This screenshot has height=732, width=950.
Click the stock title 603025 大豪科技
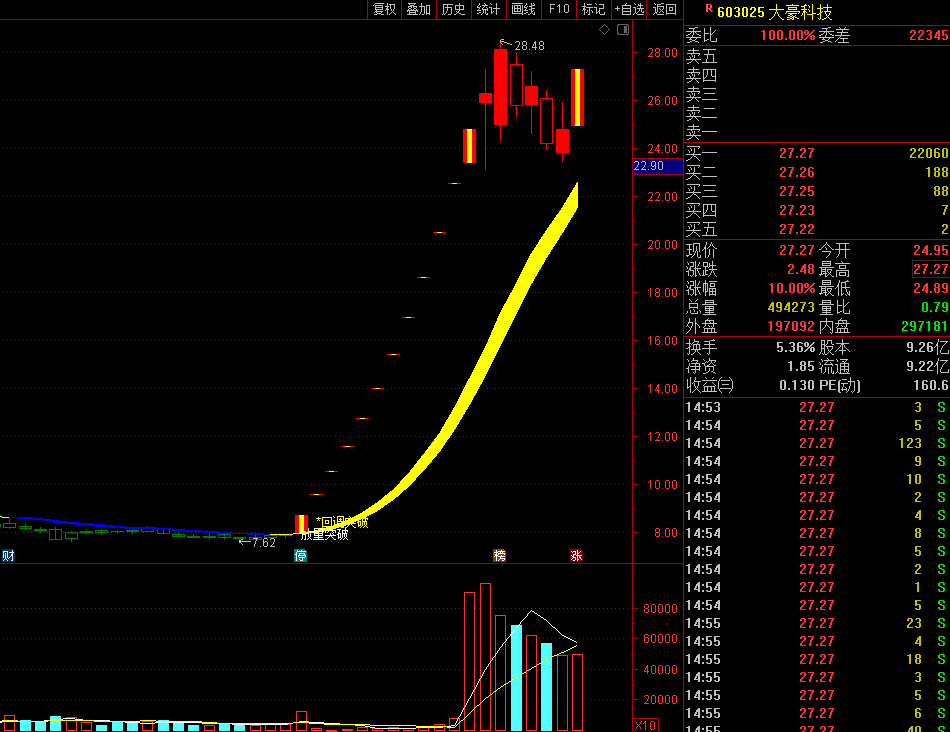[x=774, y=12]
